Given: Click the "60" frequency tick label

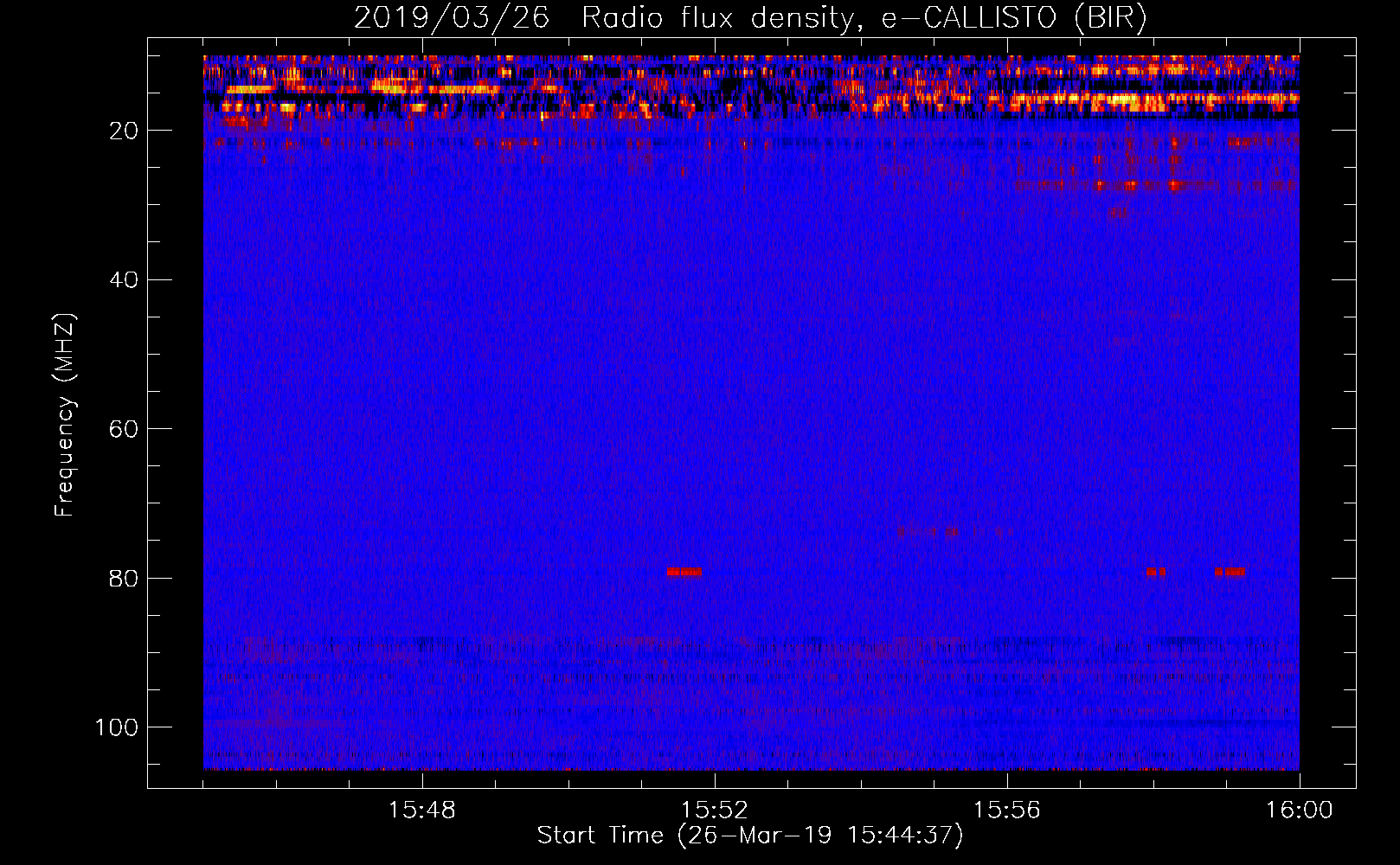Looking at the screenshot, I should (x=125, y=429).
